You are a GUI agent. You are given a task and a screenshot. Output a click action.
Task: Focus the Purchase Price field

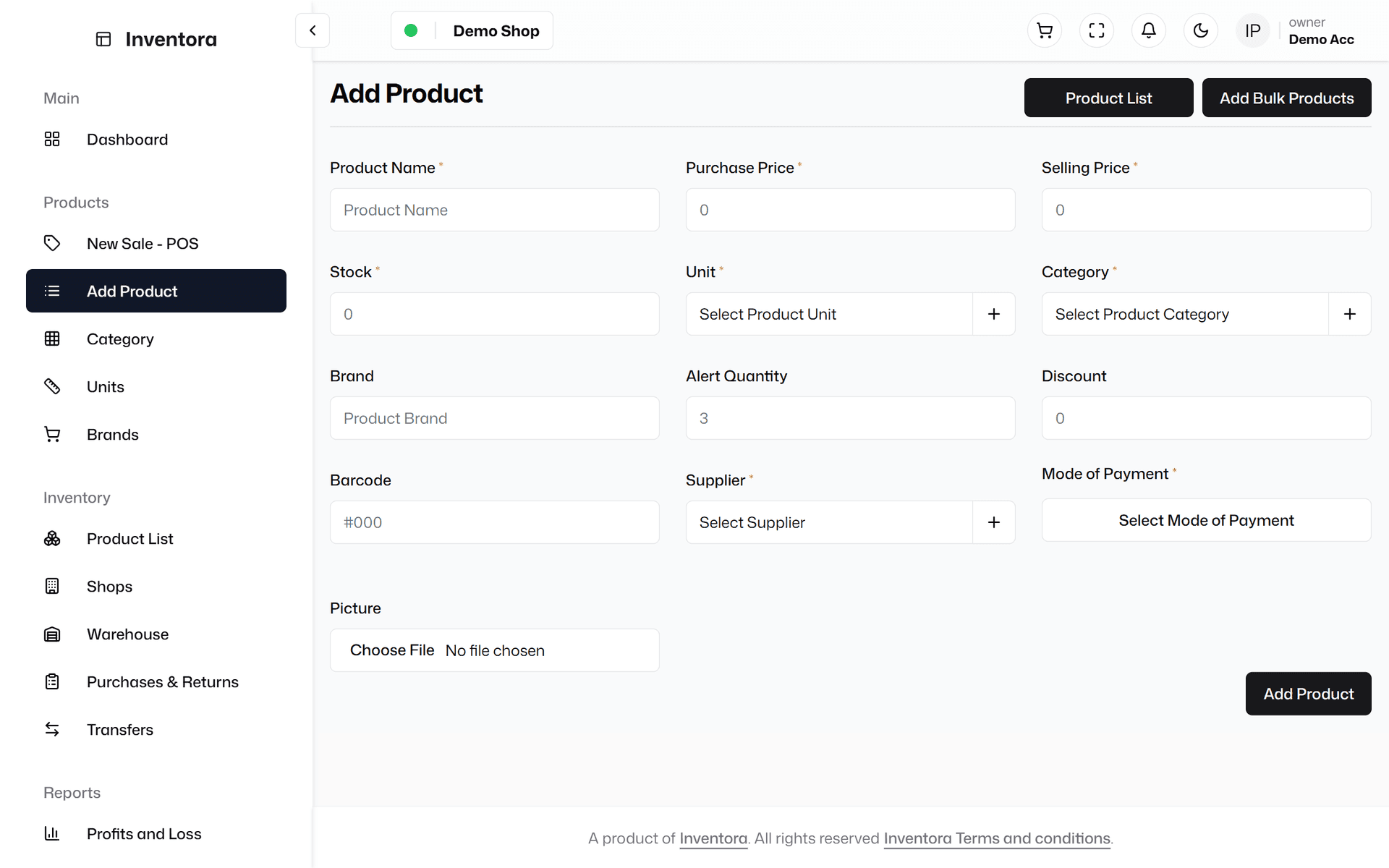tap(851, 210)
